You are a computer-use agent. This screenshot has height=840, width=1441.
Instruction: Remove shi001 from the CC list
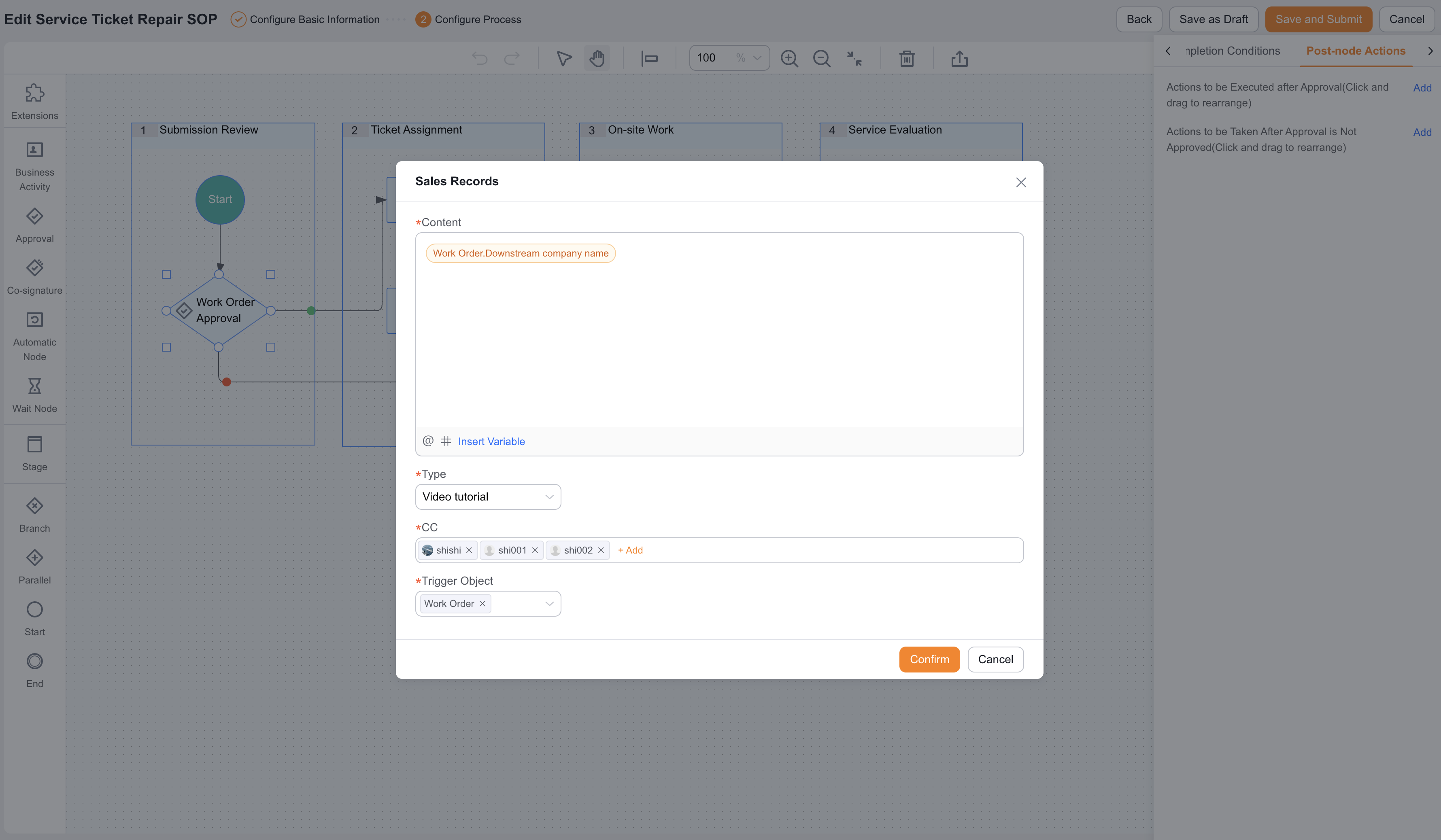(535, 550)
